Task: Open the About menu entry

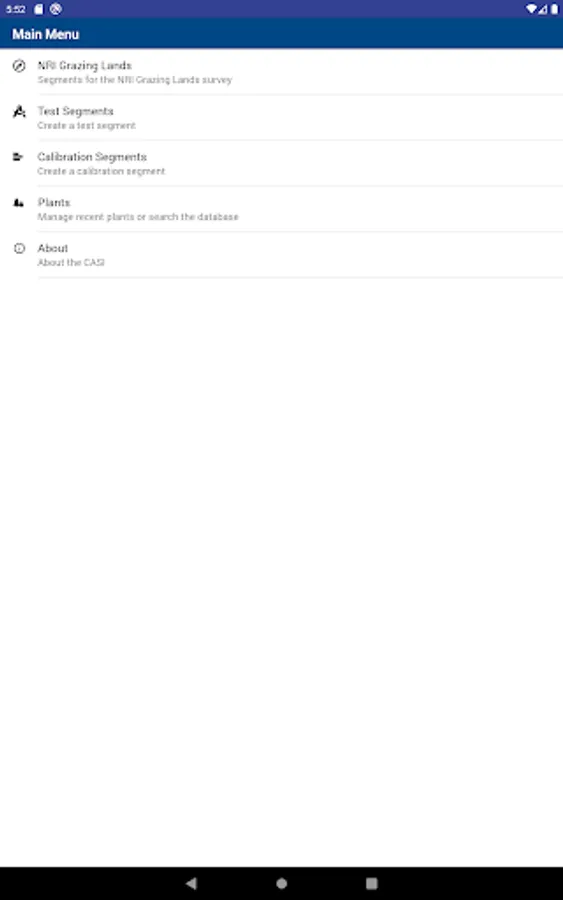Action: point(281,255)
